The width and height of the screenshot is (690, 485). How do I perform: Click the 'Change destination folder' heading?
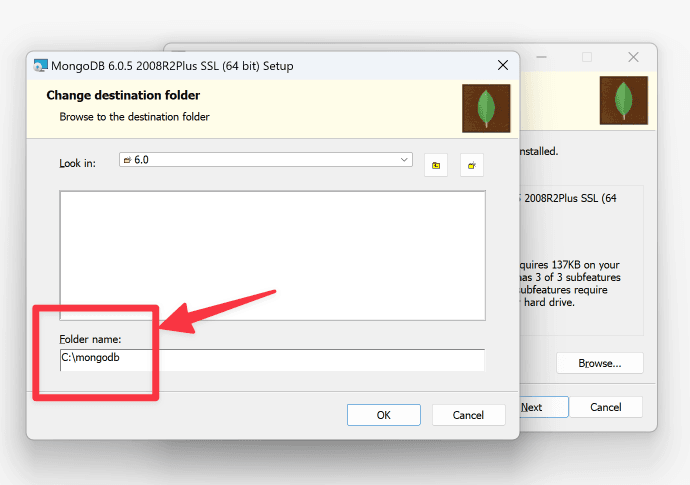coord(123,95)
